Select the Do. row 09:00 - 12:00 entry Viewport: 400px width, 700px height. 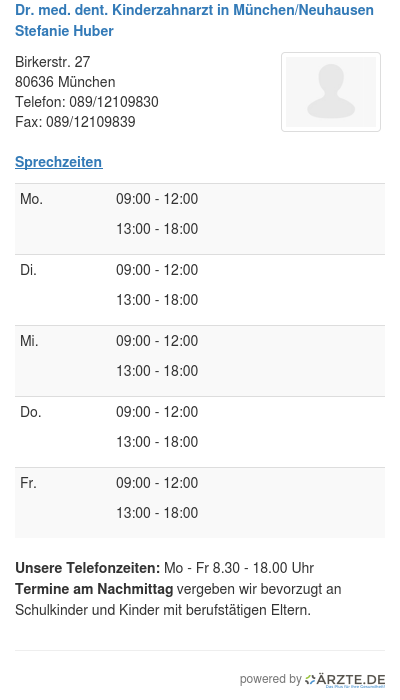[157, 412]
